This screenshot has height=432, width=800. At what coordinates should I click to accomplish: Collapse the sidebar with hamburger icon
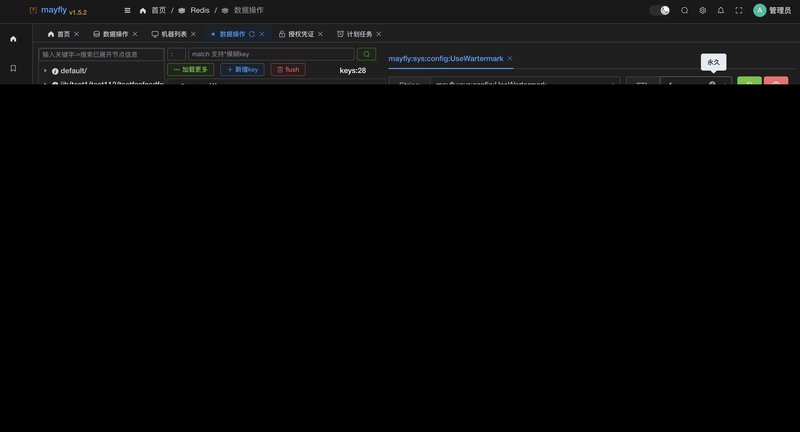(127, 10)
